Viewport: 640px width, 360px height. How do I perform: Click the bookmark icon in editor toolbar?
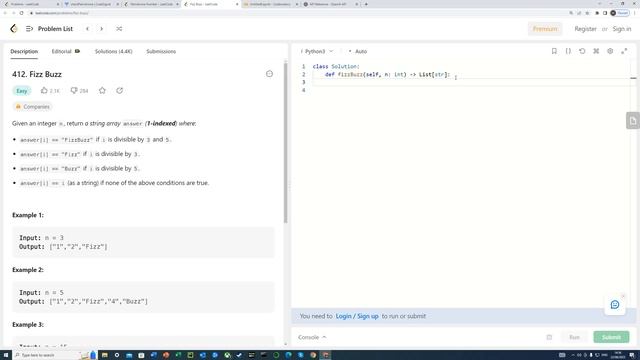pos(554,51)
